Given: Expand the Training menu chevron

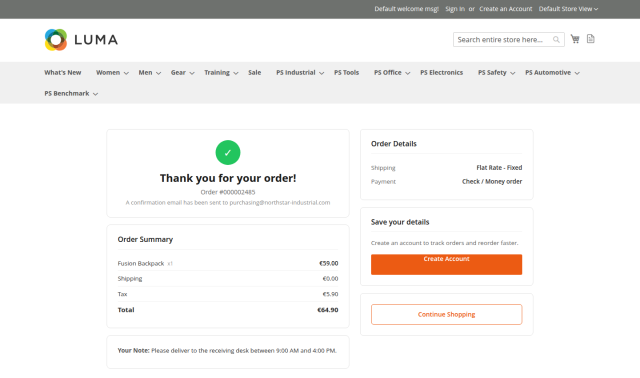Looking at the screenshot, I should (x=236, y=73).
